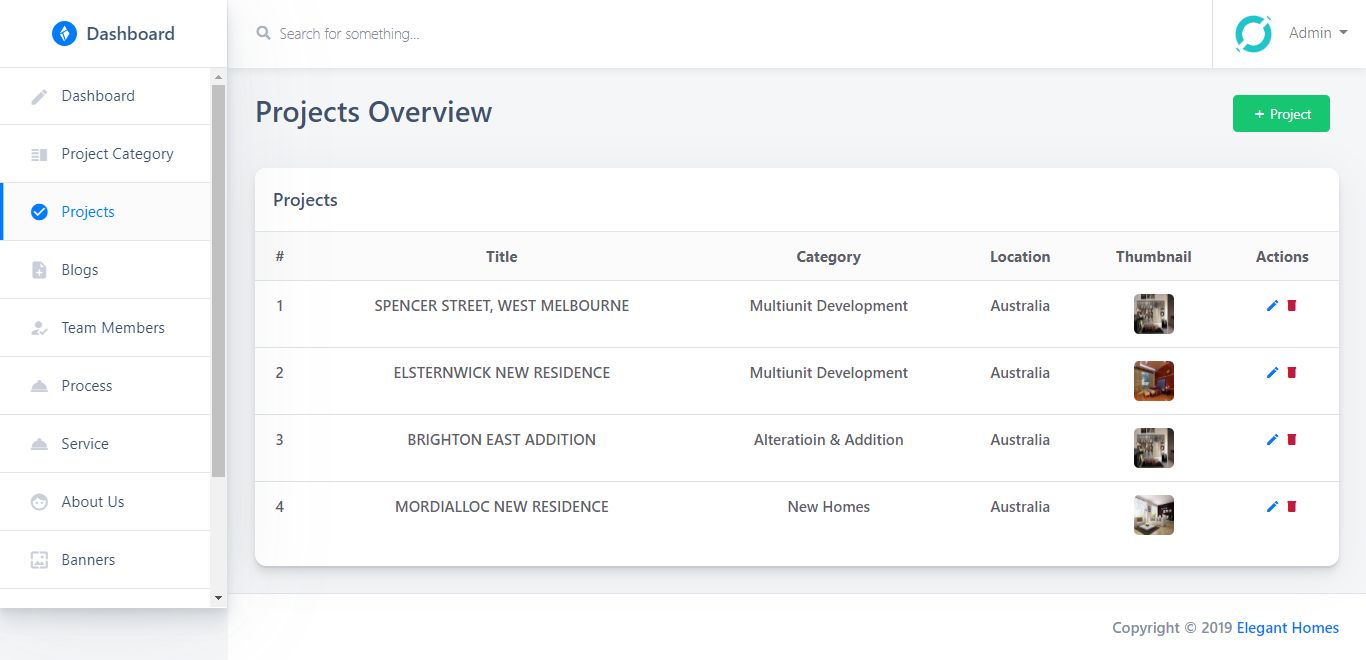Open the Elegant Homes footer link
The height and width of the screenshot is (660, 1366).
coord(1287,628)
